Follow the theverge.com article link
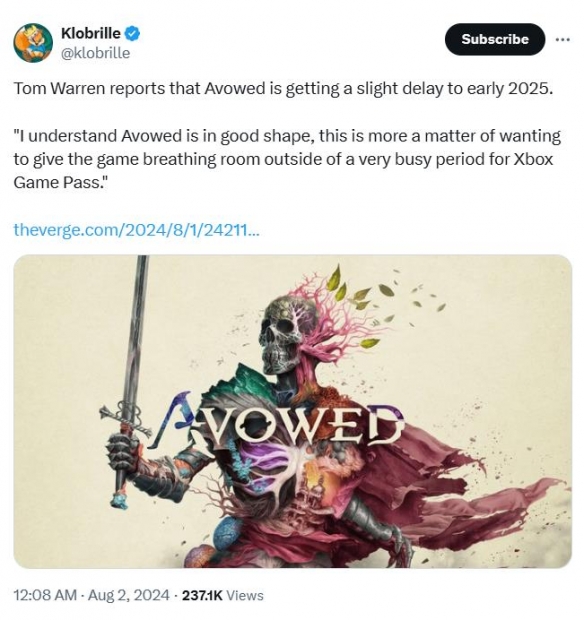The image size is (584, 620). pyautogui.click(x=136, y=229)
